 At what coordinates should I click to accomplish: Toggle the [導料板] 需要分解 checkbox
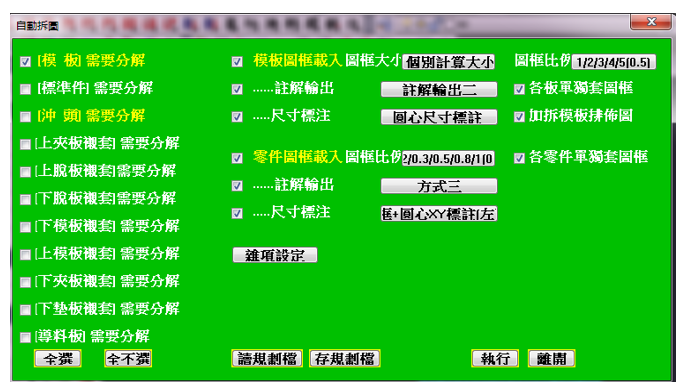[25, 337]
